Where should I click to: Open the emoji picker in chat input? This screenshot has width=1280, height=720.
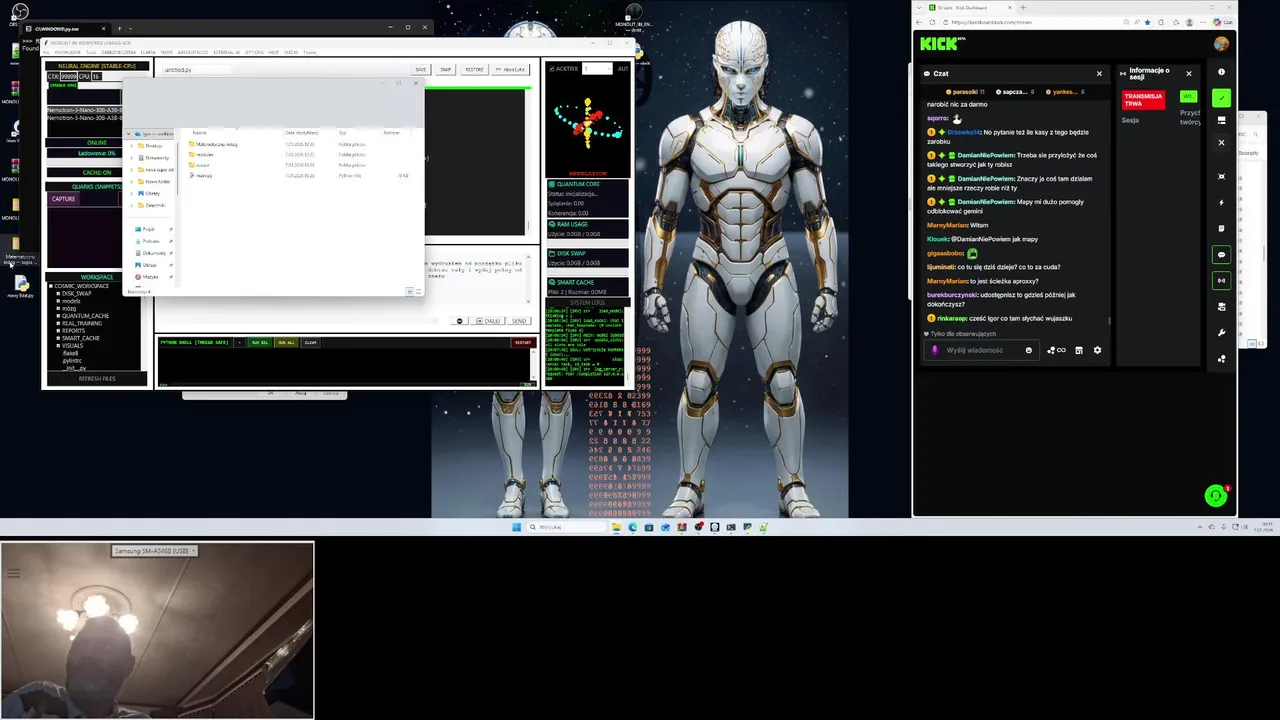click(x=1029, y=350)
